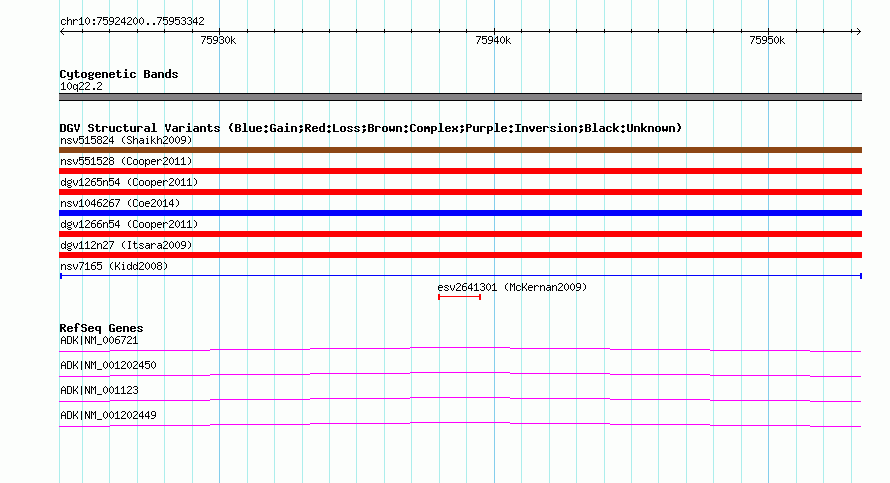Open variant label nsv1046267 (Coe2014)

120,203
